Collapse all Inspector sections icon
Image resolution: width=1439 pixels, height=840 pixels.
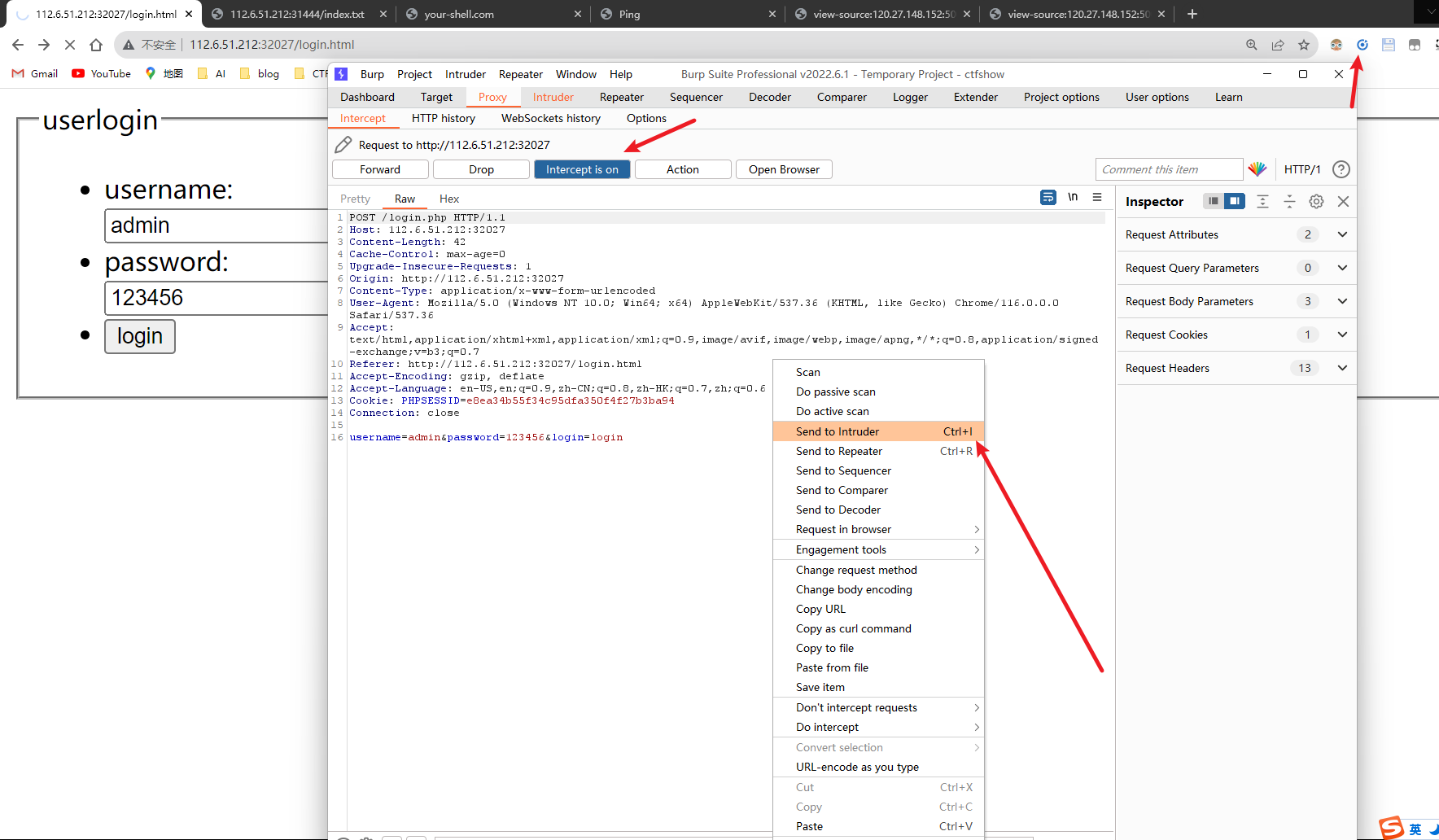click(x=1289, y=201)
